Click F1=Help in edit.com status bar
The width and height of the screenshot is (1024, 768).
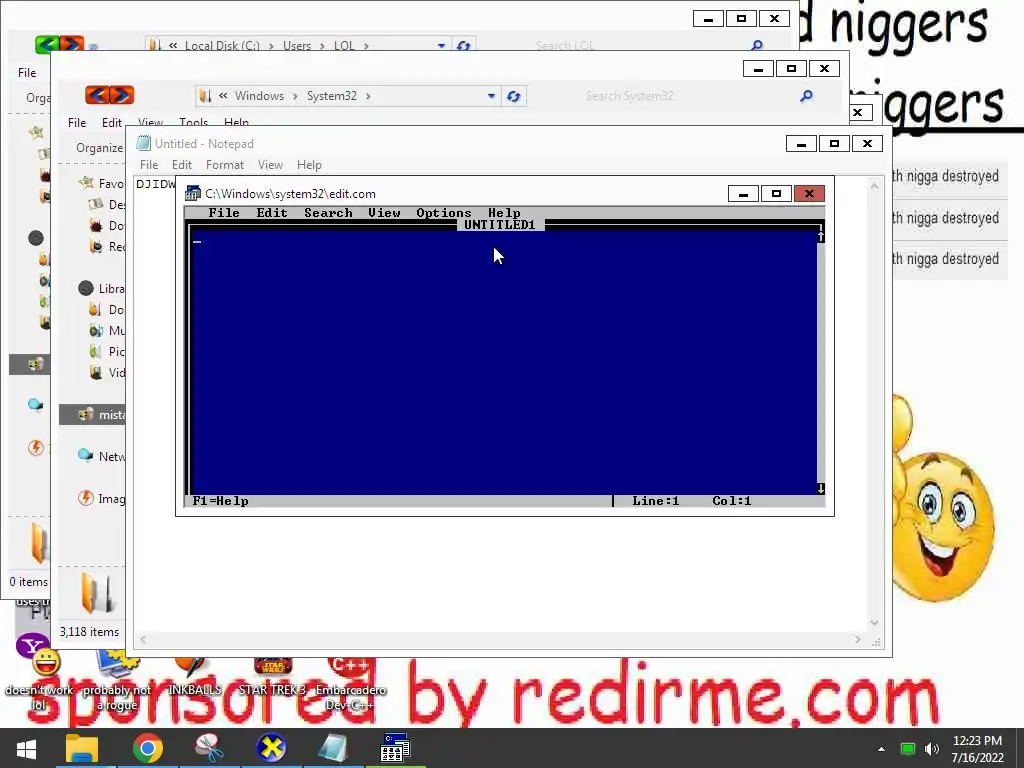[220, 501]
